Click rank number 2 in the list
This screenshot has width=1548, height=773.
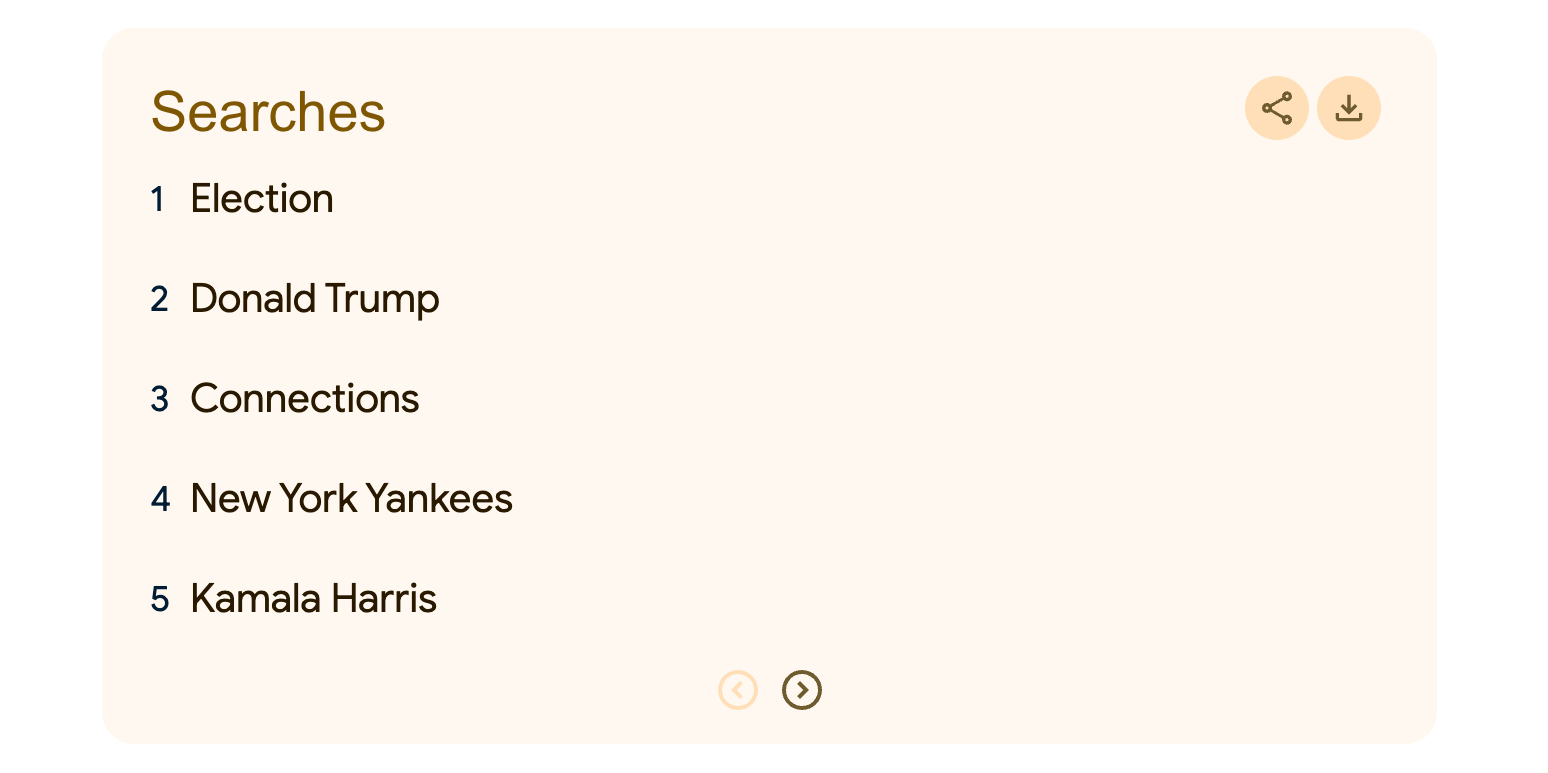click(160, 299)
